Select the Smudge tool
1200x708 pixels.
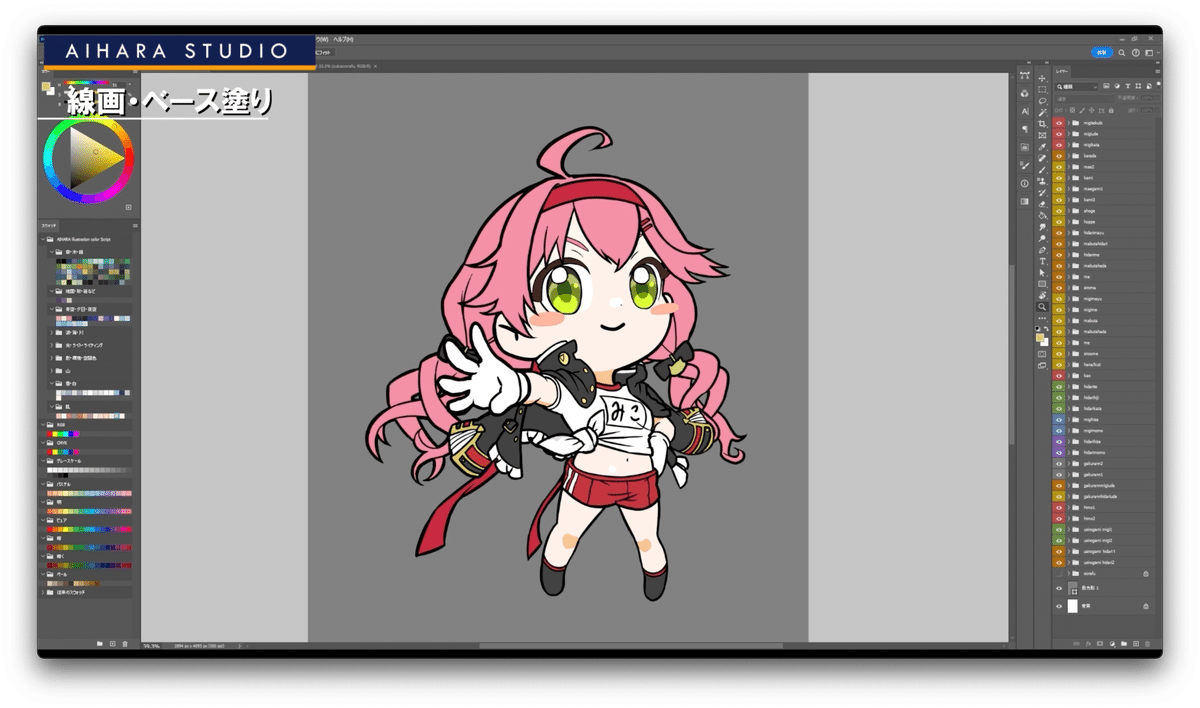[x=1042, y=226]
